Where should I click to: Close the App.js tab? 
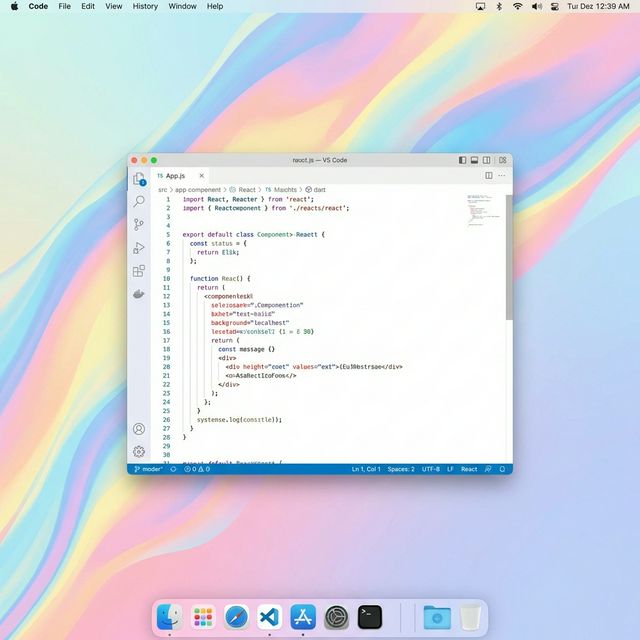click(x=202, y=176)
